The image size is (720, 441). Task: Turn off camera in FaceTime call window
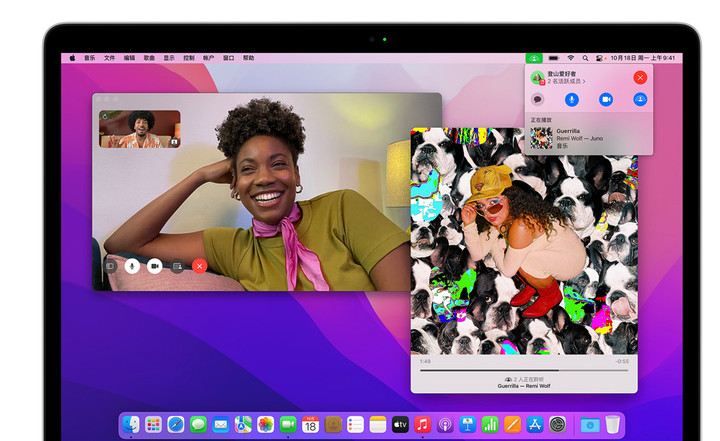tap(155, 266)
